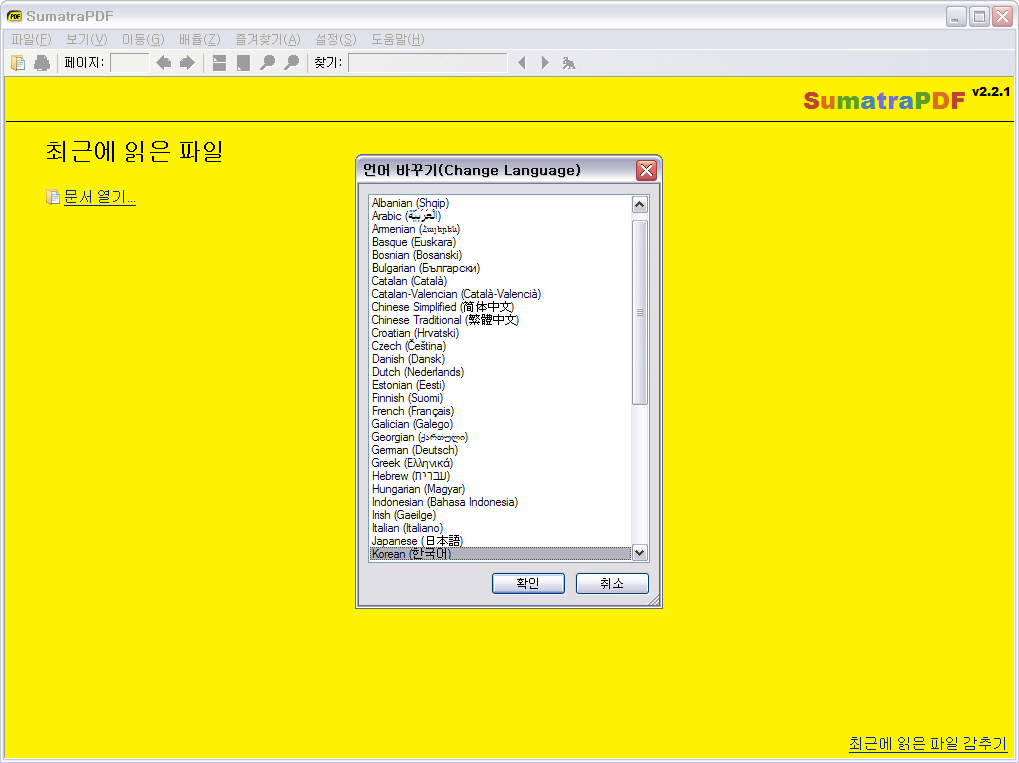
Task: Select the Georgian language entry
Action: coord(500,437)
